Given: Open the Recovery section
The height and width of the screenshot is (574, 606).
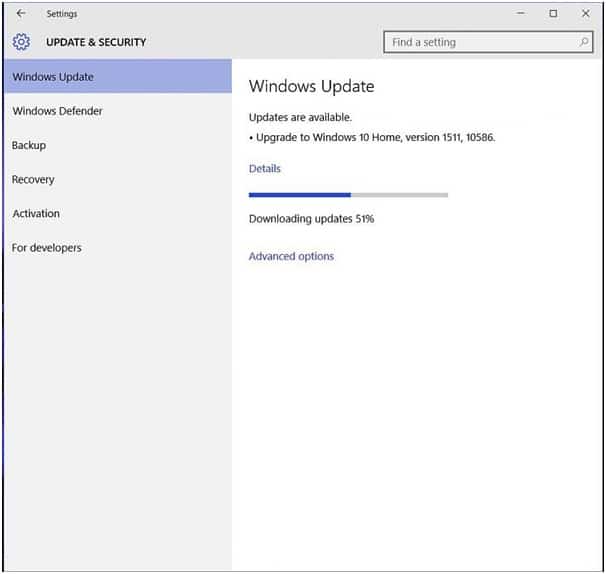Looking at the screenshot, I should [x=118, y=179].
